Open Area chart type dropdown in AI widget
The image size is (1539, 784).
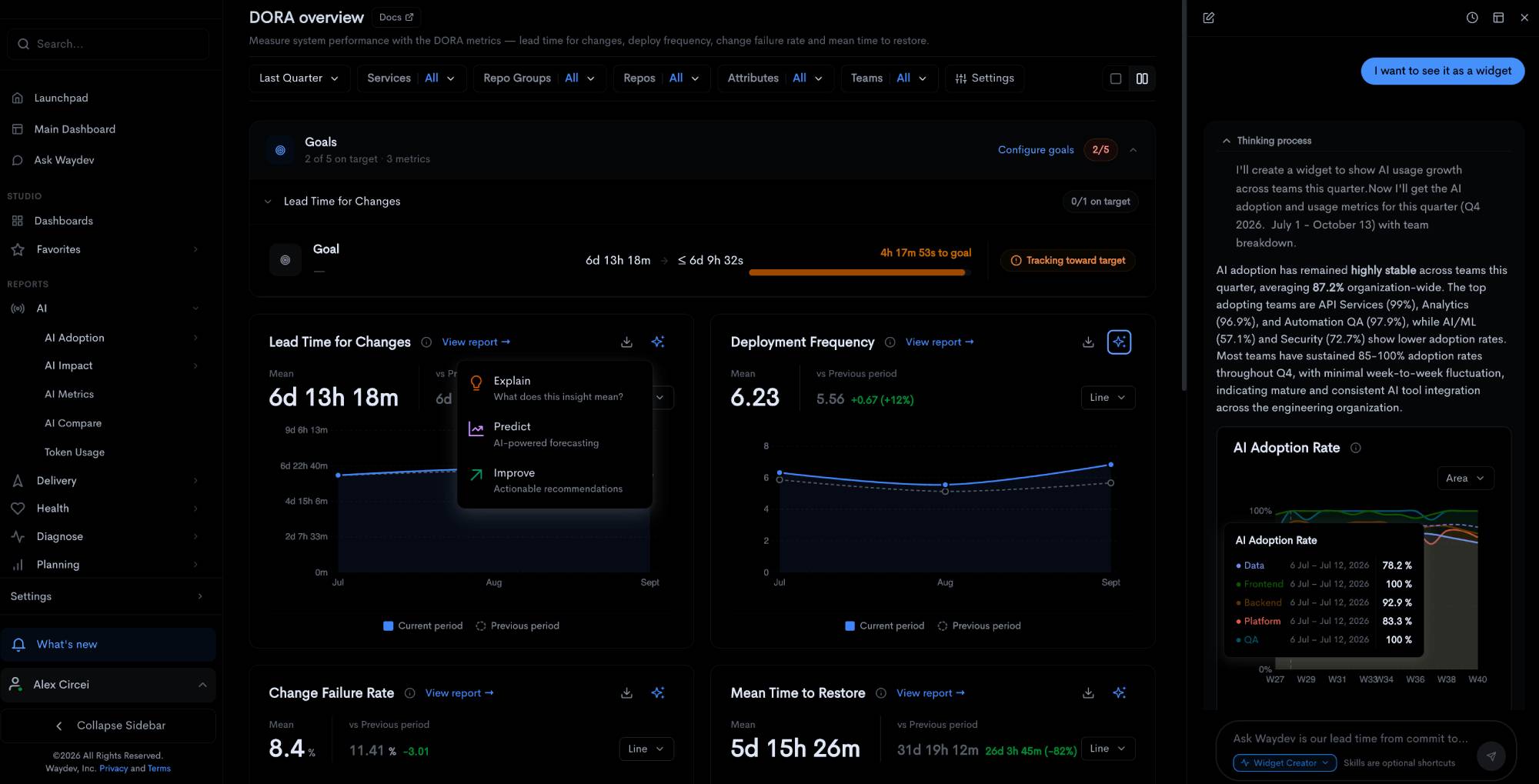[1465, 479]
